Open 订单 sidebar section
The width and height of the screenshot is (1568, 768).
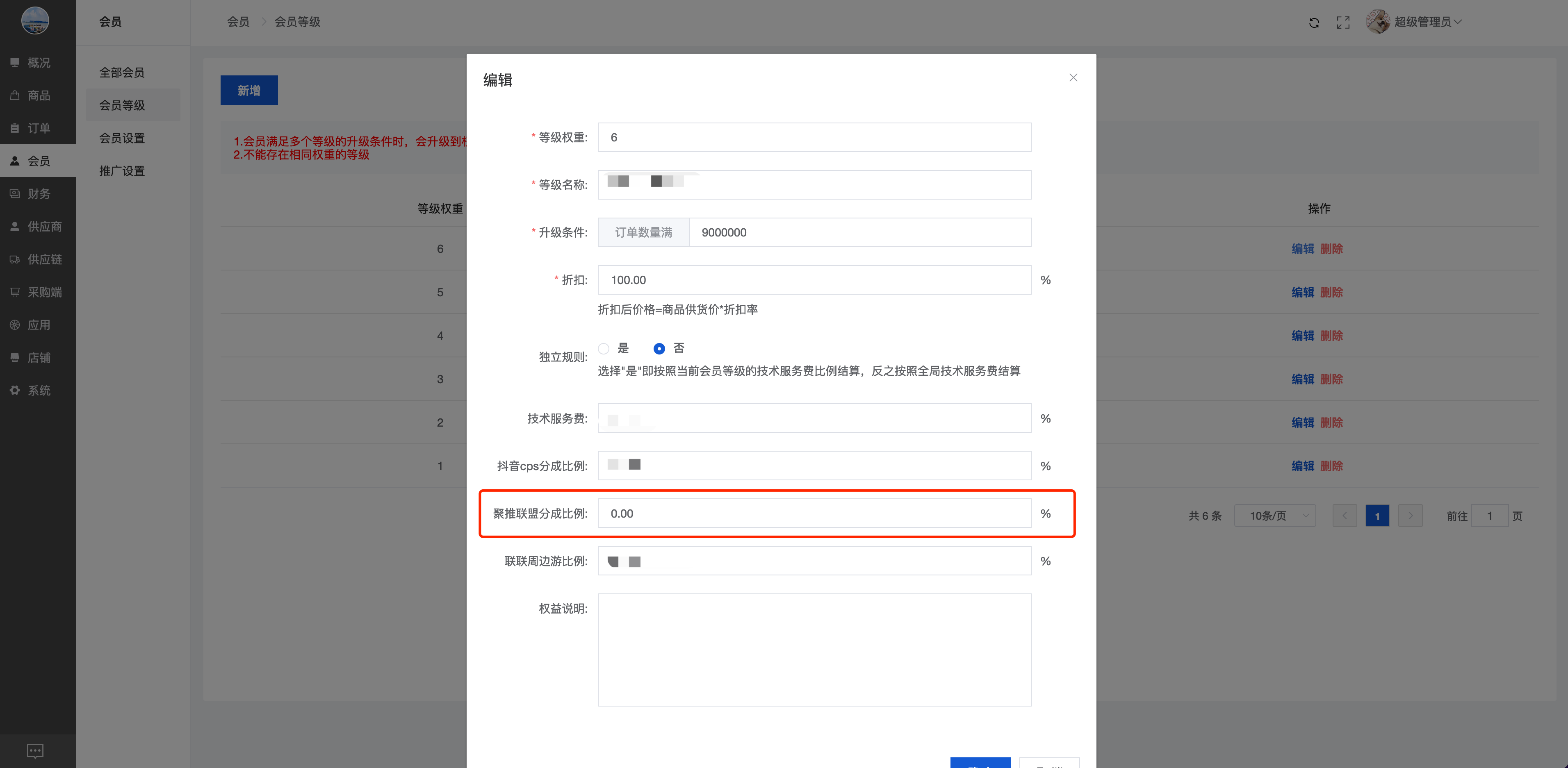(38, 128)
